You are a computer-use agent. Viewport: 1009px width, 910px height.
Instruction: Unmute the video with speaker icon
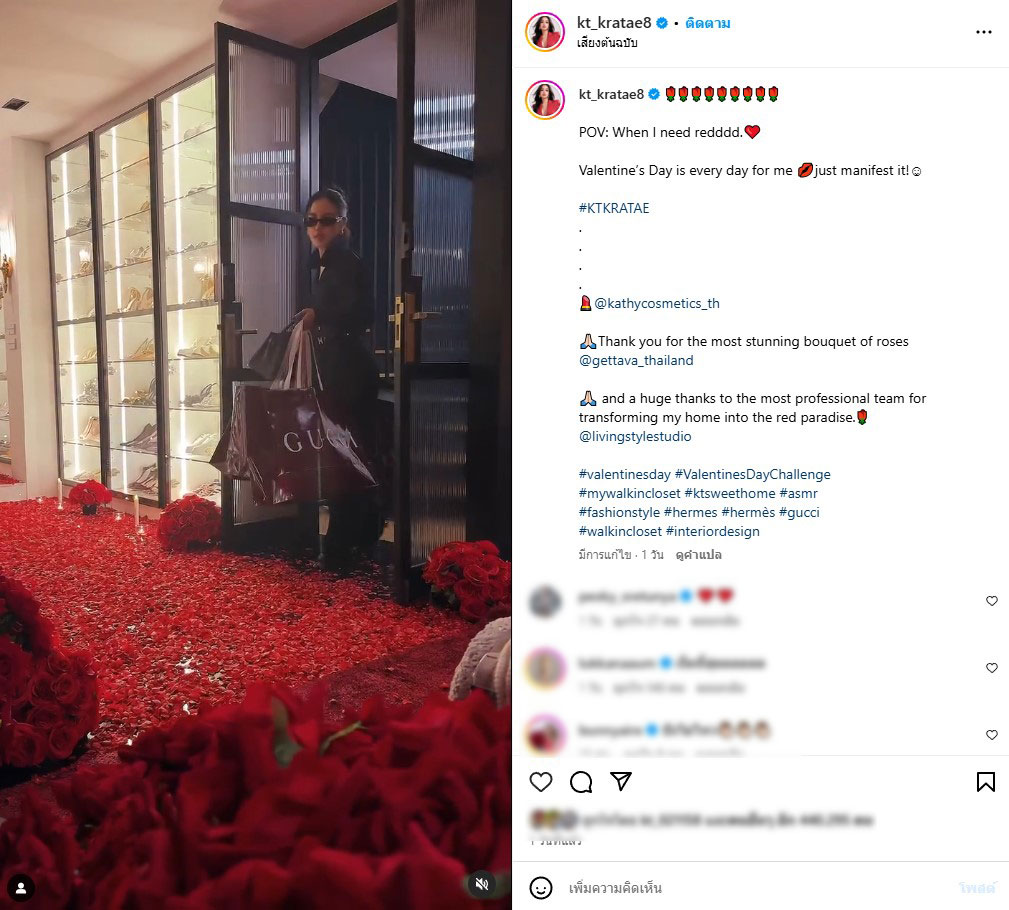[482, 884]
